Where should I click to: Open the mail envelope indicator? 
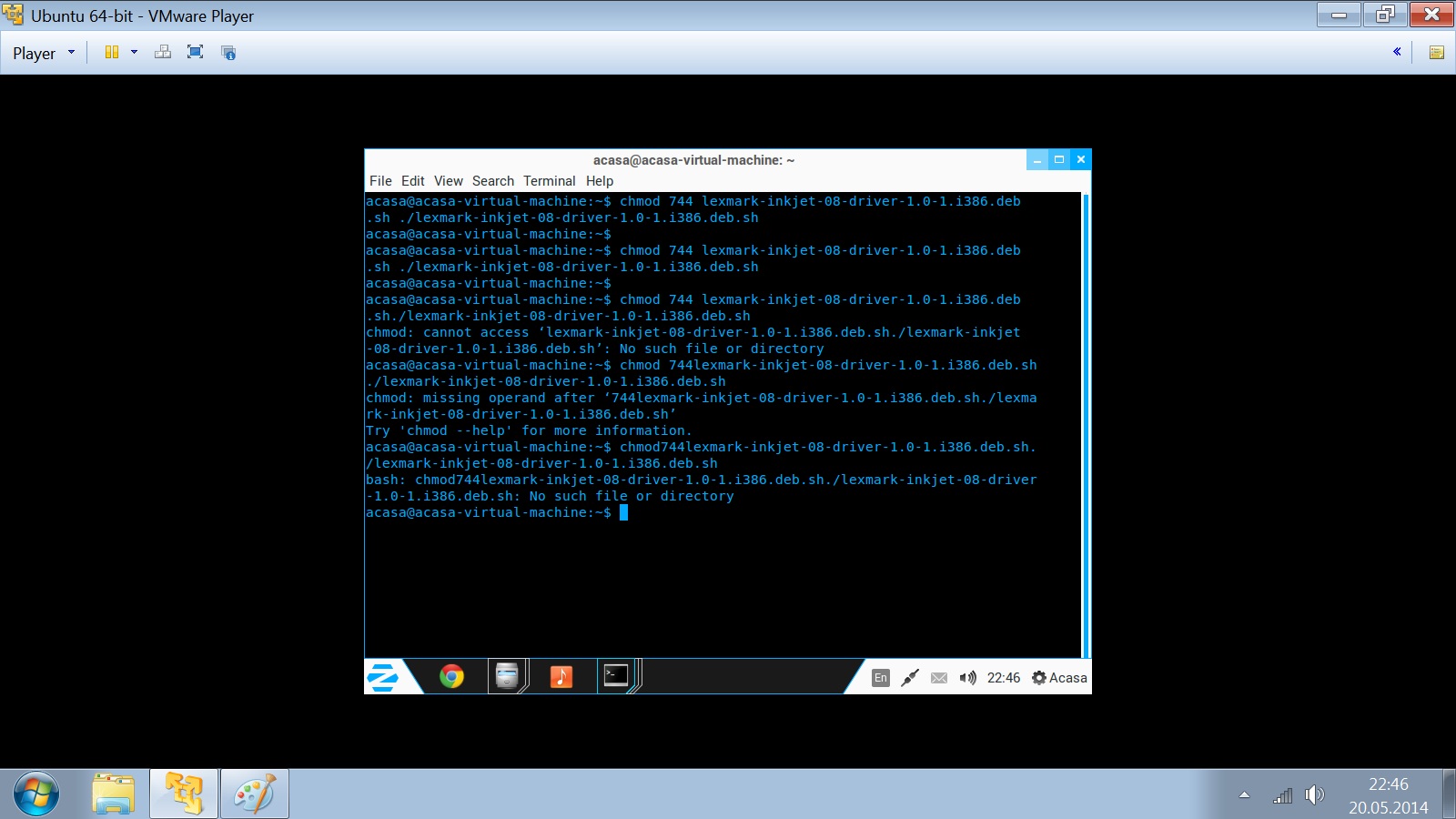click(940, 678)
